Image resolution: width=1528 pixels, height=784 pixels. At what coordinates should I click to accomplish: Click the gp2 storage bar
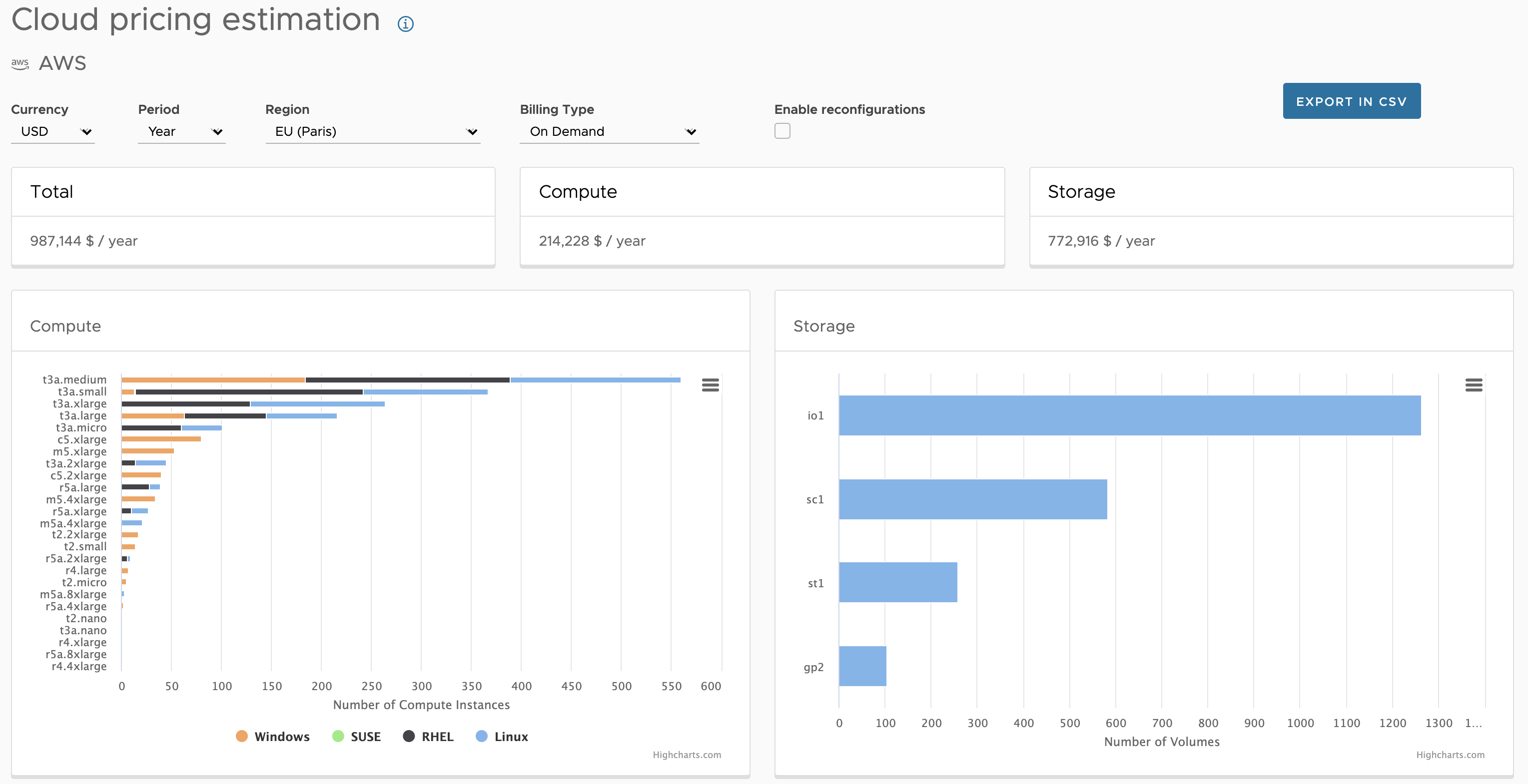point(862,666)
